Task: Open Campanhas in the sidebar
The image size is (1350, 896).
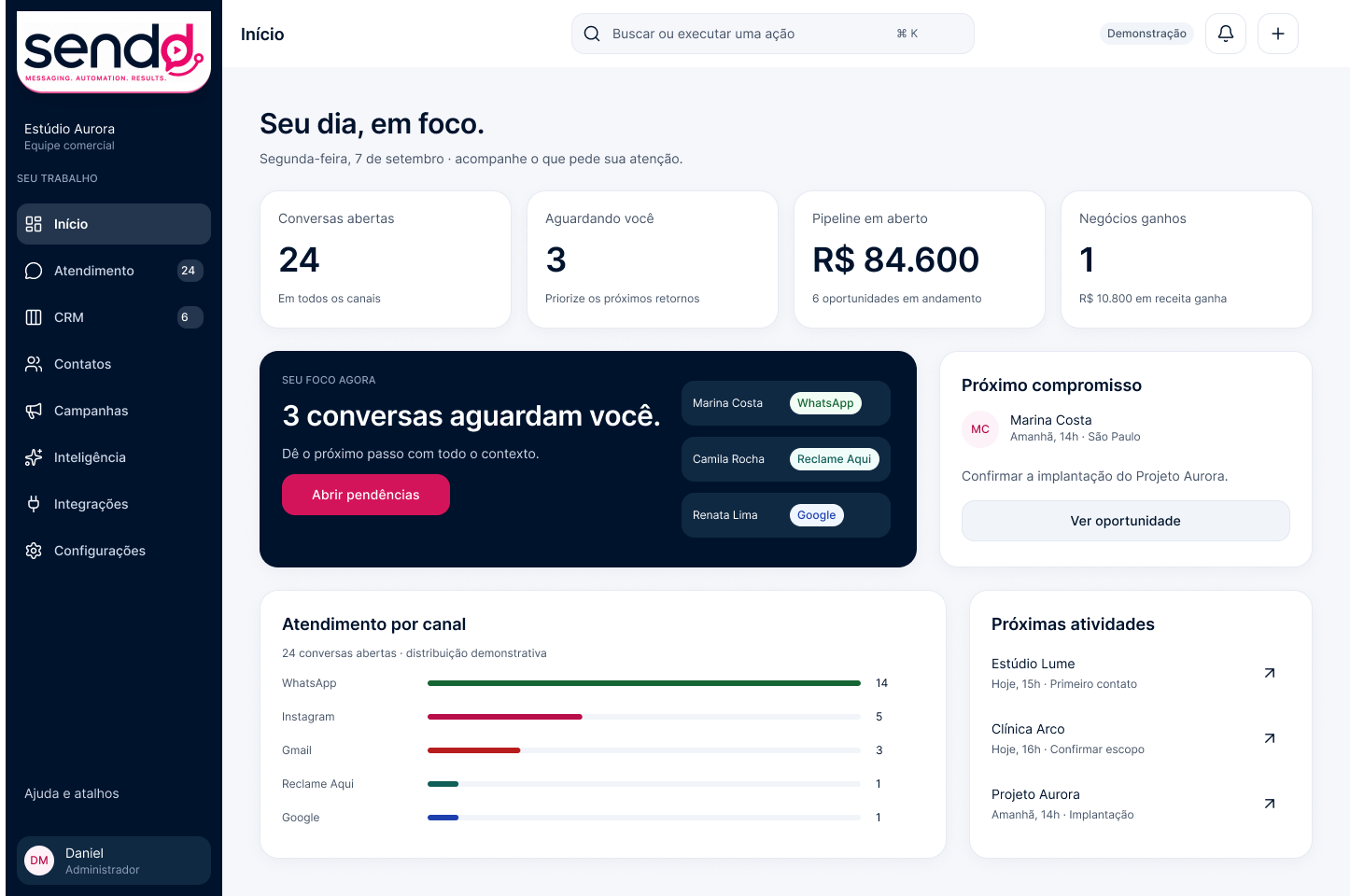Action: click(114, 411)
